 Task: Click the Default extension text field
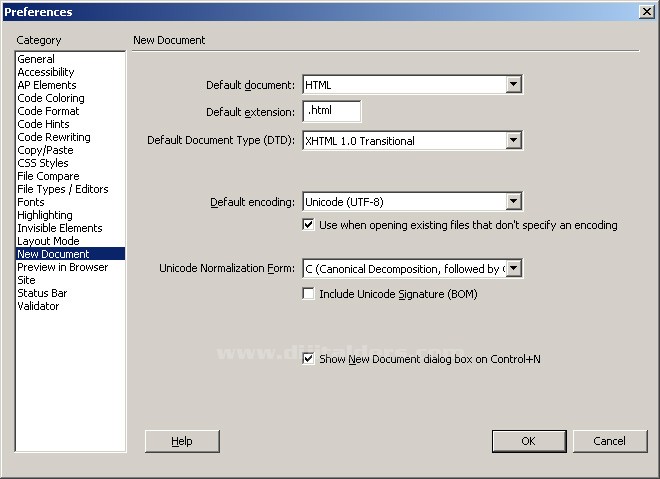(x=331, y=112)
